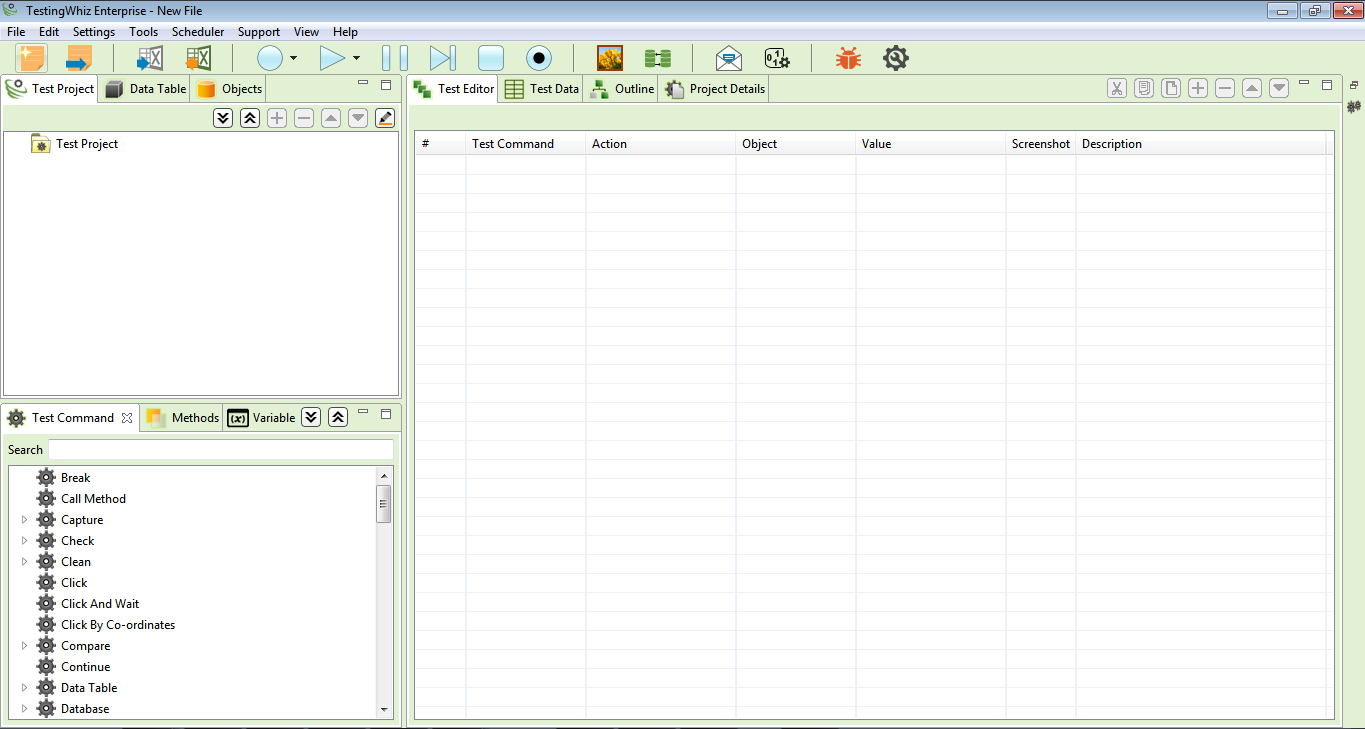The height and width of the screenshot is (729, 1365).
Task: Click the test command Search input field
Action: [x=221, y=450]
